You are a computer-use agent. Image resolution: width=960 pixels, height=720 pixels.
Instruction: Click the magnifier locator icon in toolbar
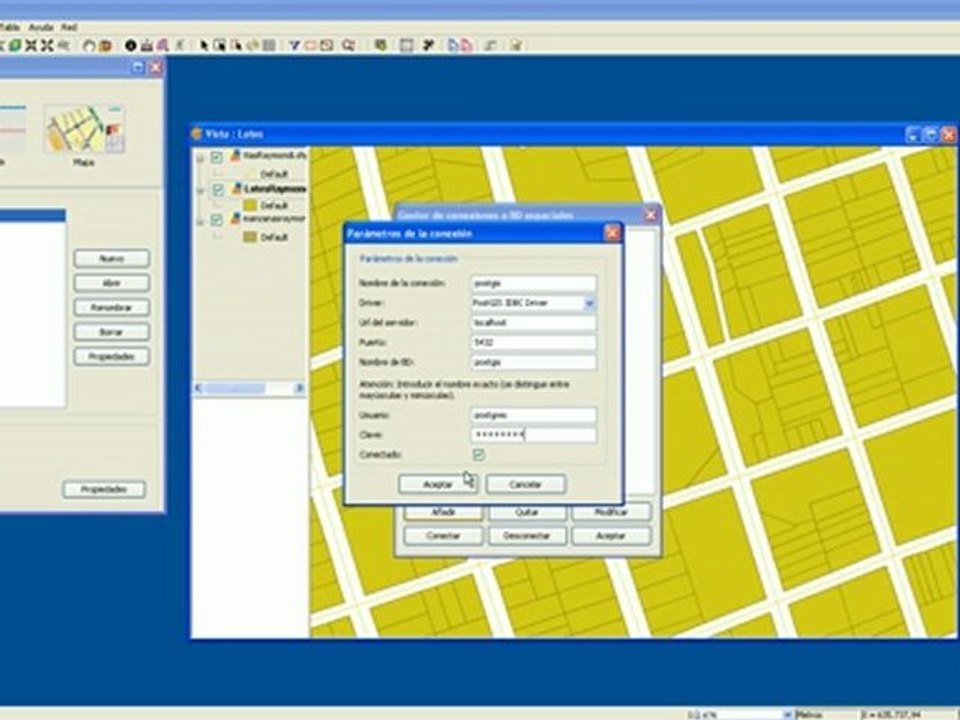349,45
